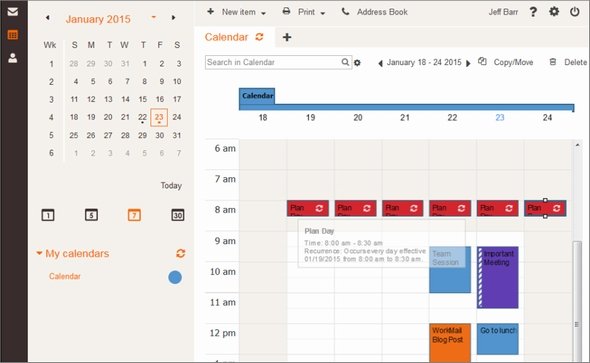Select January 23 in mini calendar
Screen dimensions: 590x363
pyautogui.click(x=159, y=117)
